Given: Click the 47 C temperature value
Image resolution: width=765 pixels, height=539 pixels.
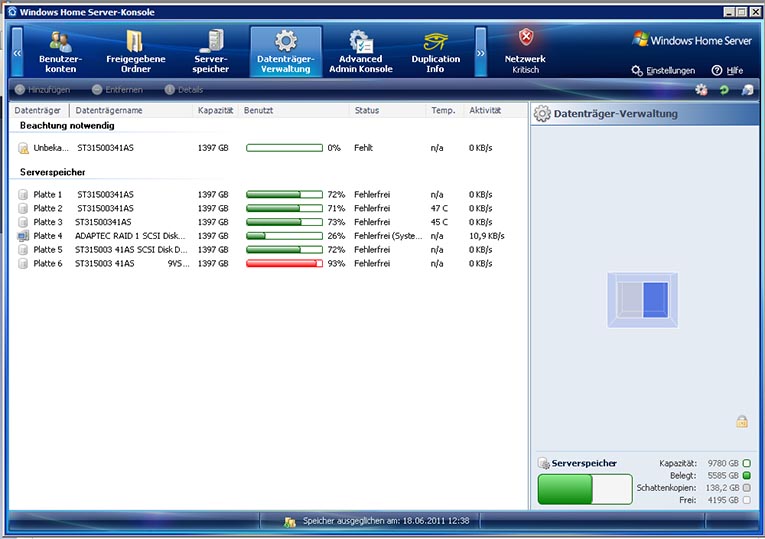Looking at the screenshot, I should (x=439, y=208).
